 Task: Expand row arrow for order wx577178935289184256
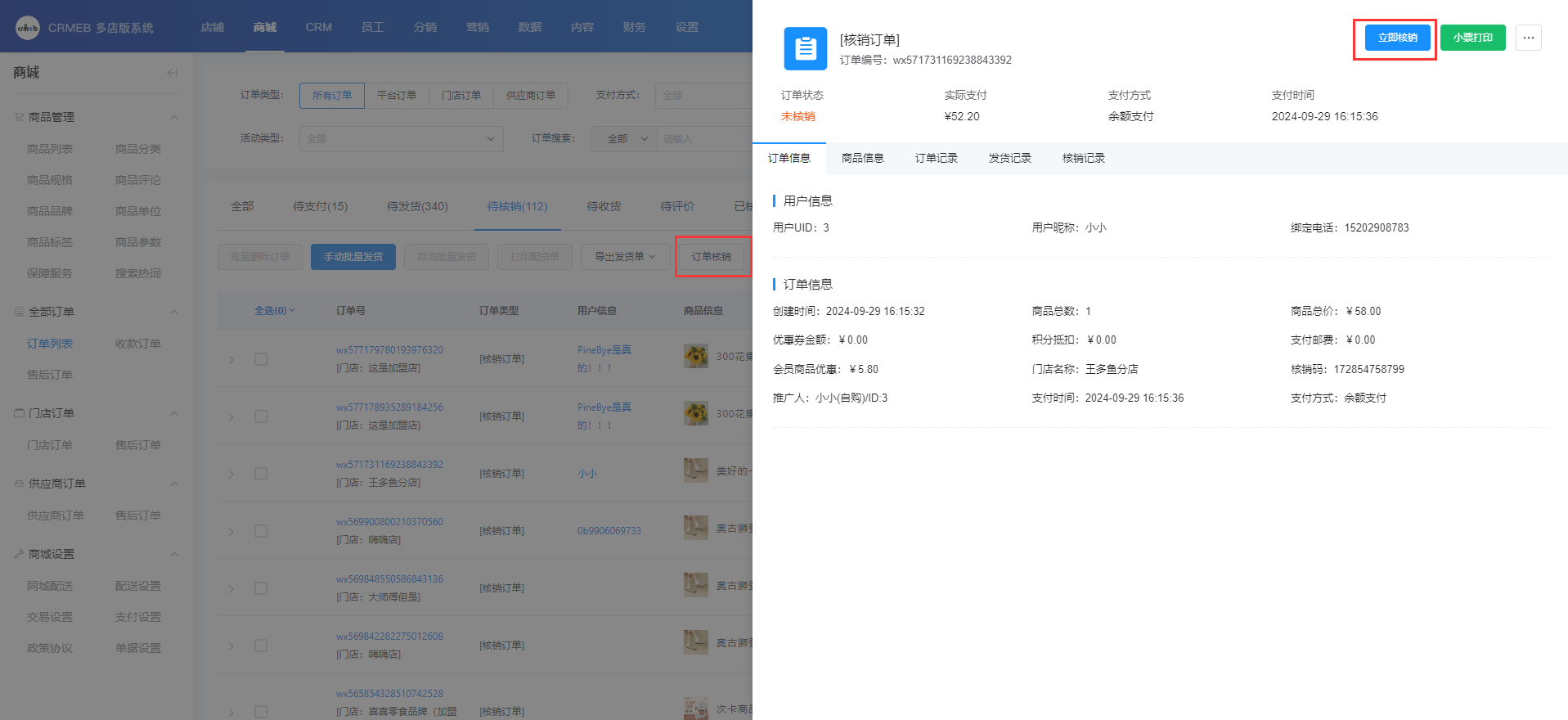pyautogui.click(x=231, y=417)
